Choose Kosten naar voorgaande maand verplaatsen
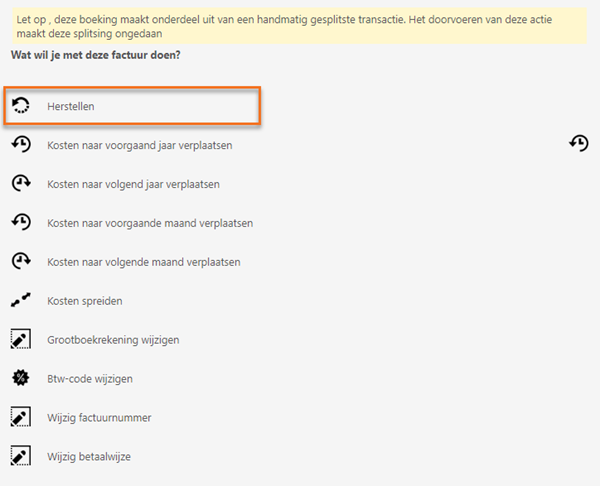The width and height of the screenshot is (600, 486). (150, 223)
